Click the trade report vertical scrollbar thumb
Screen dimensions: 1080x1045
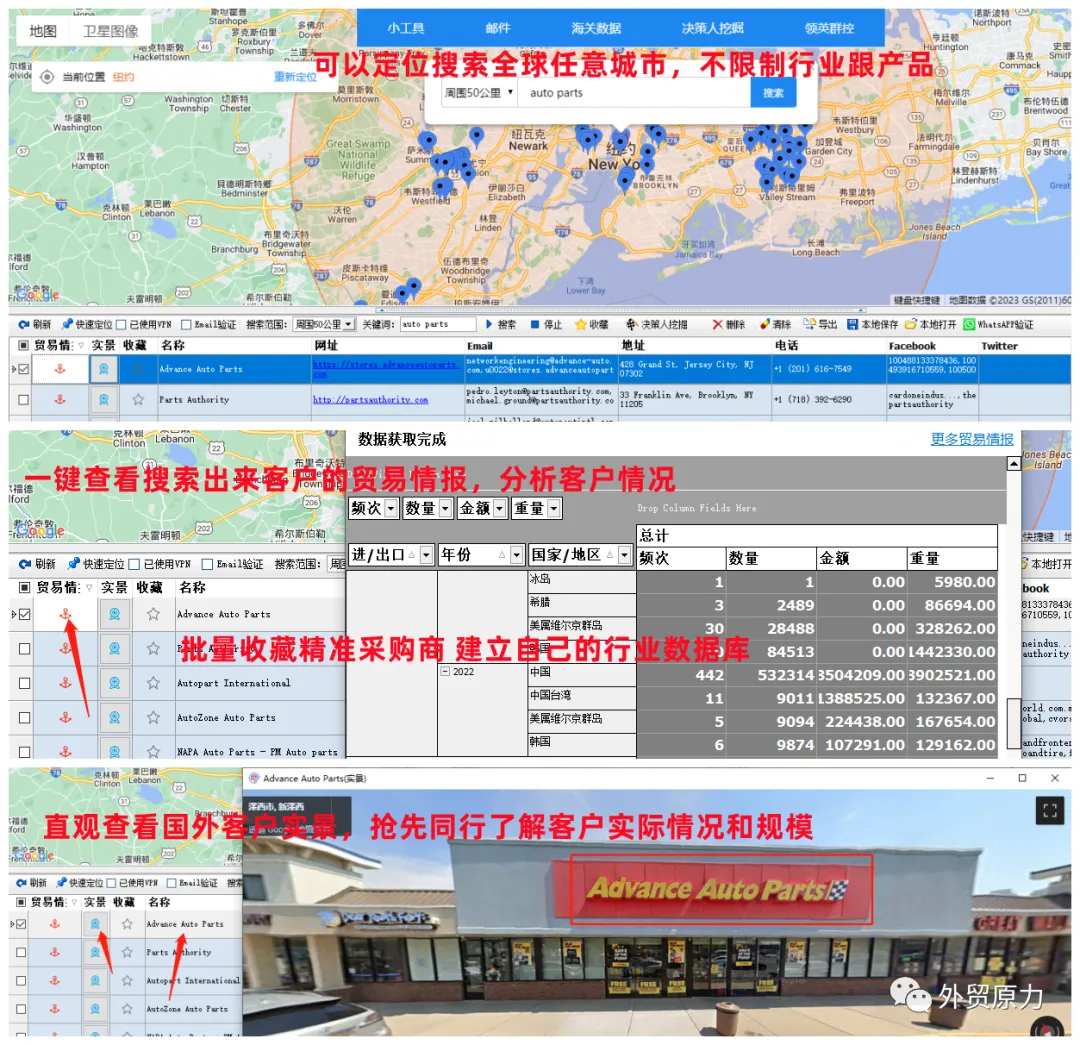pyautogui.click(x=1013, y=722)
